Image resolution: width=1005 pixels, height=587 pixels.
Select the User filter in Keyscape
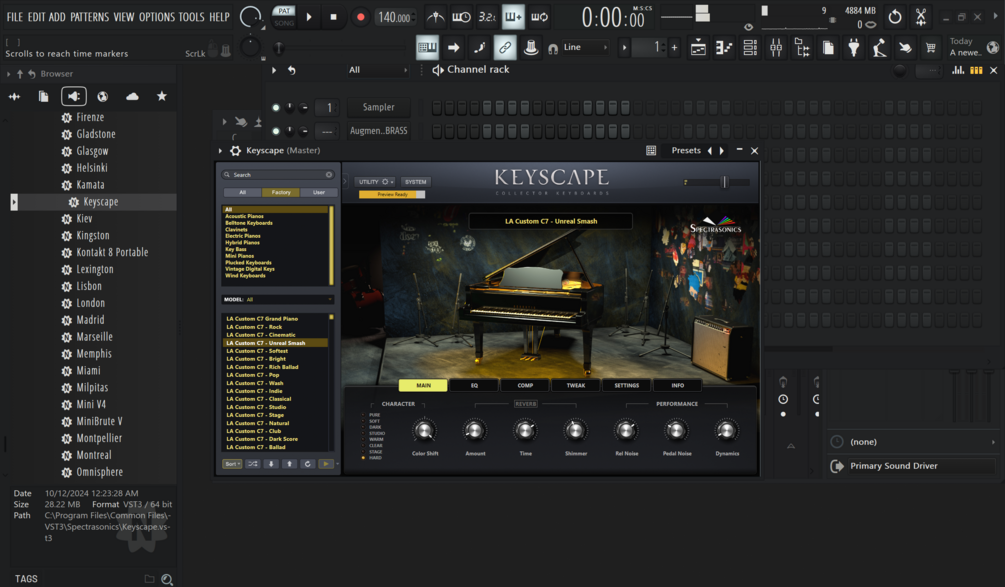click(x=319, y=192)
